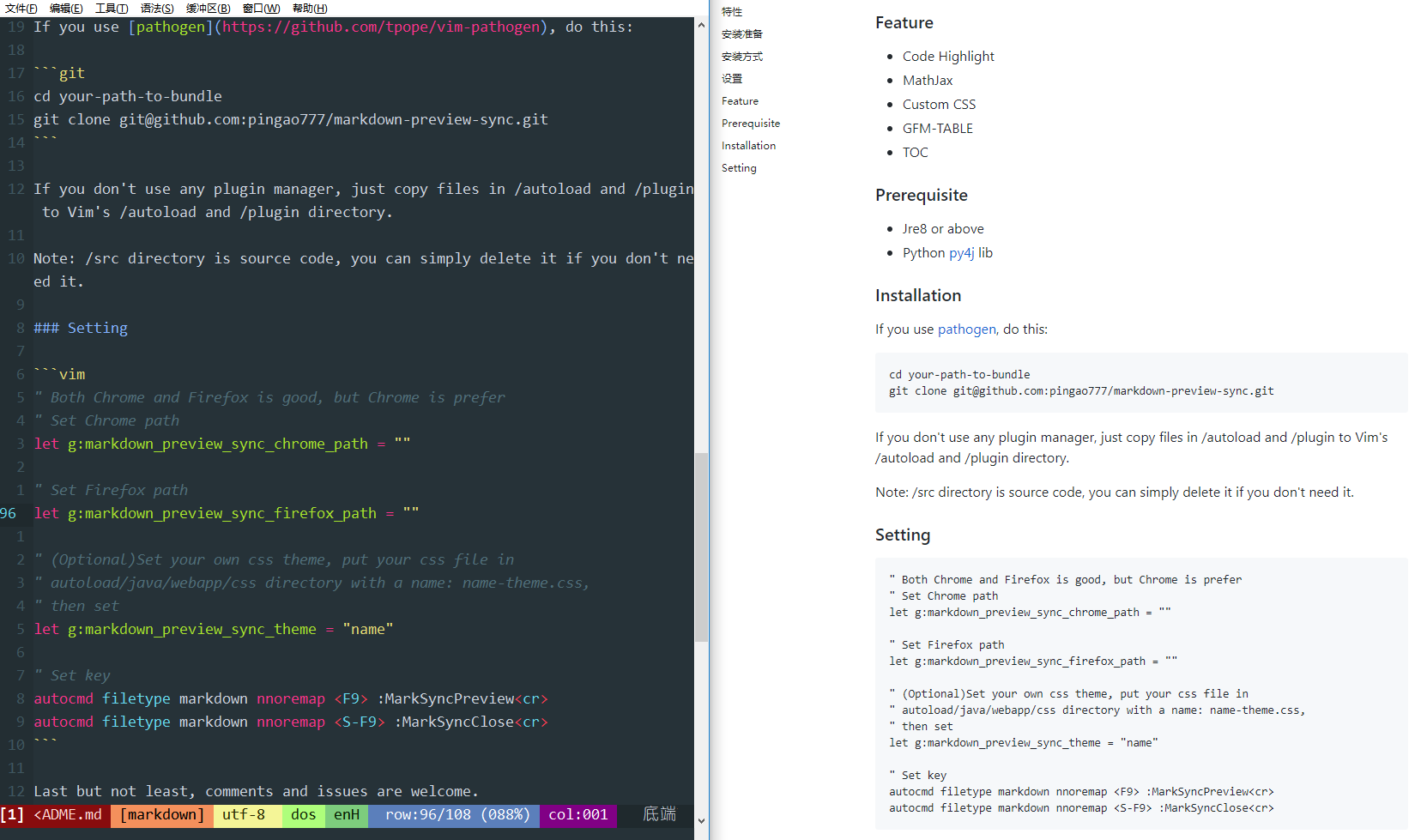Image resolution: width=1421 pixels, height=840 pixels.
Task: Click the 'Custom CSS' list item
Action: tap(939, 105)
